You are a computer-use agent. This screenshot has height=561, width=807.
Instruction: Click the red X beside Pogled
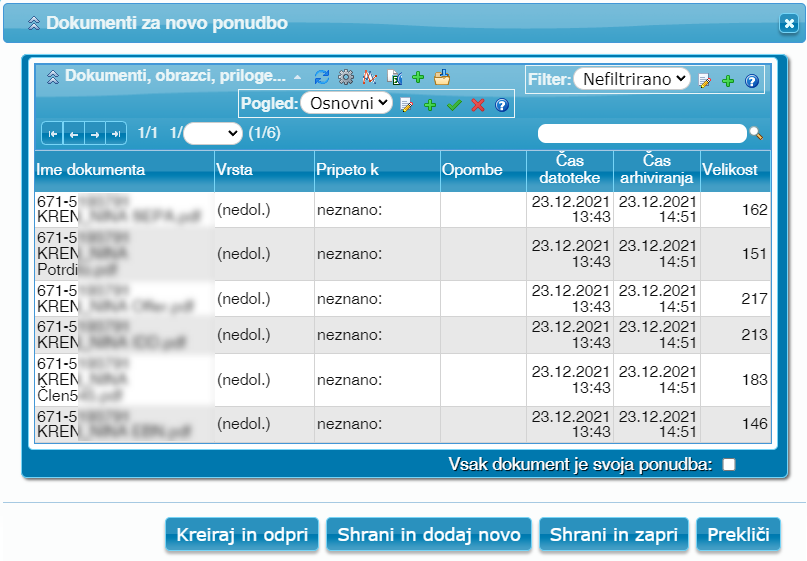click(478, 104)
